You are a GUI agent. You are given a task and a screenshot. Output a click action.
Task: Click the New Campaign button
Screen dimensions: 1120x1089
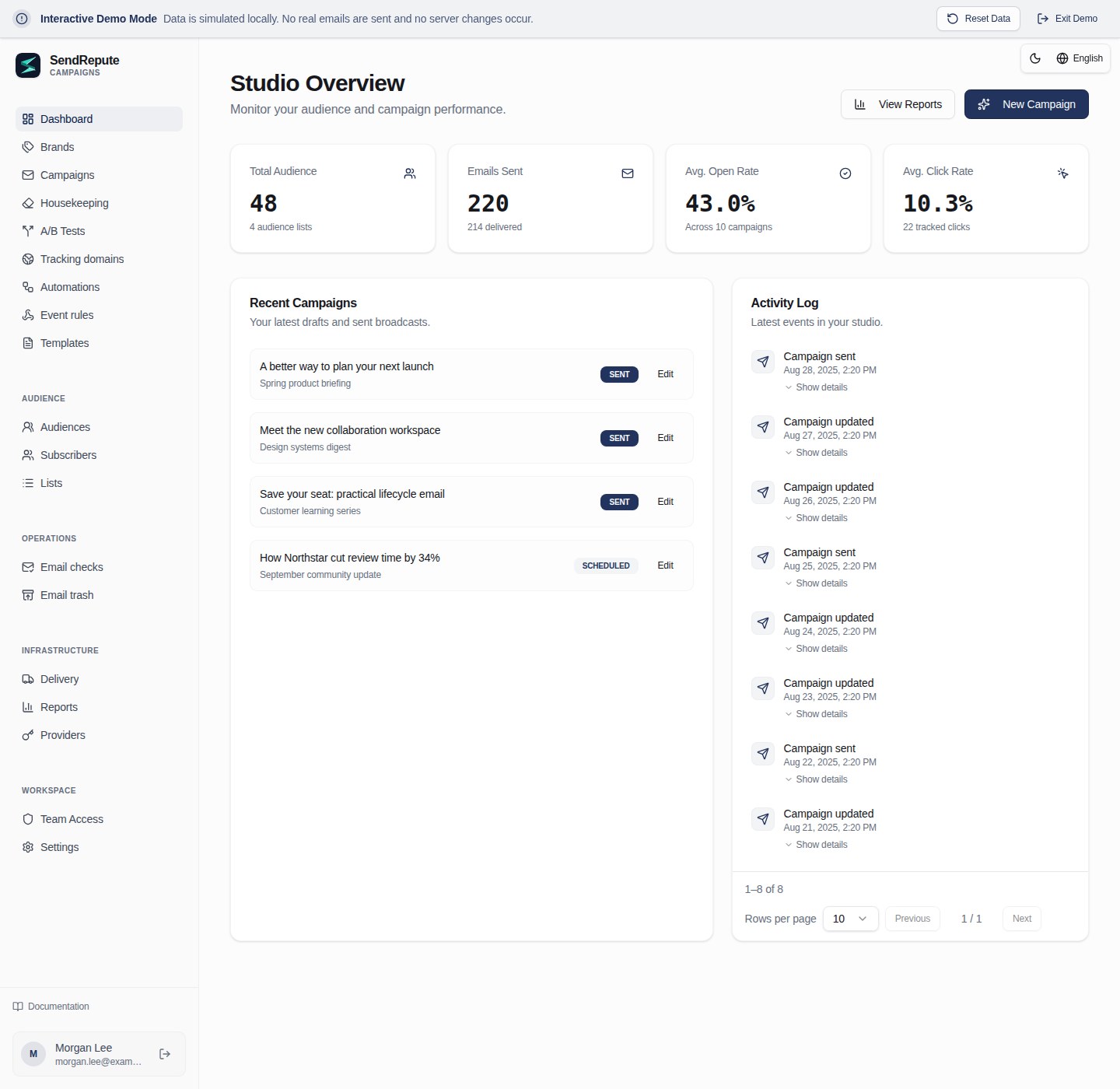coord(1027,104)
